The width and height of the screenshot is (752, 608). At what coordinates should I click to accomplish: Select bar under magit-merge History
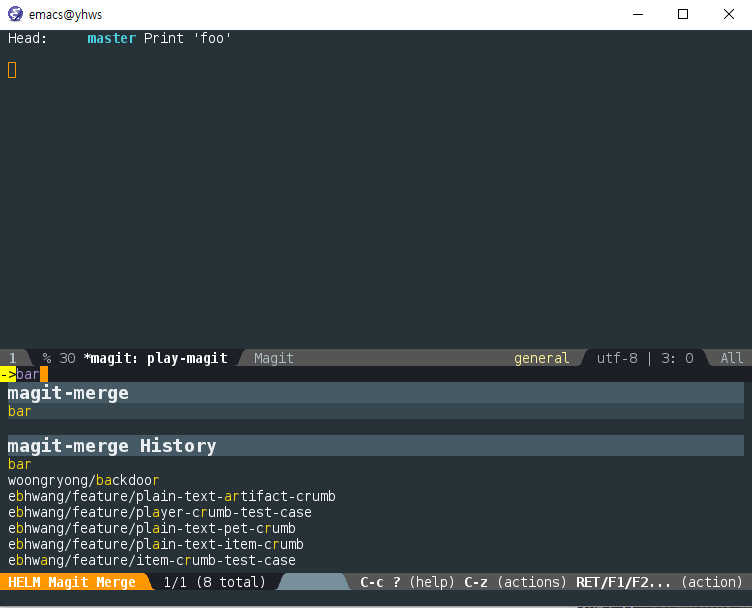point(19,464)
